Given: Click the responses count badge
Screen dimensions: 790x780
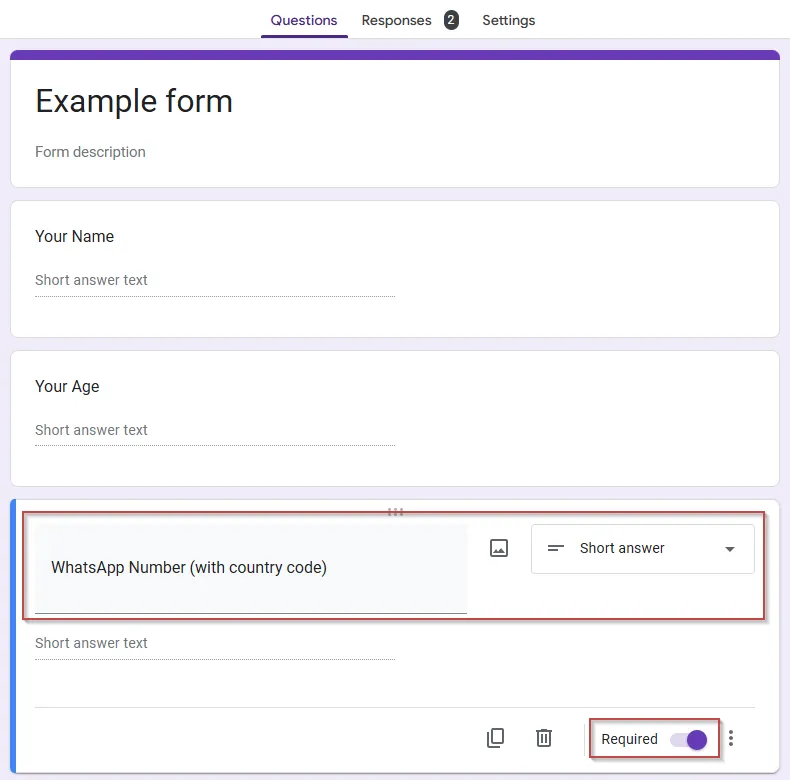Looking at the screenshot, I should [x=451, y=20].
